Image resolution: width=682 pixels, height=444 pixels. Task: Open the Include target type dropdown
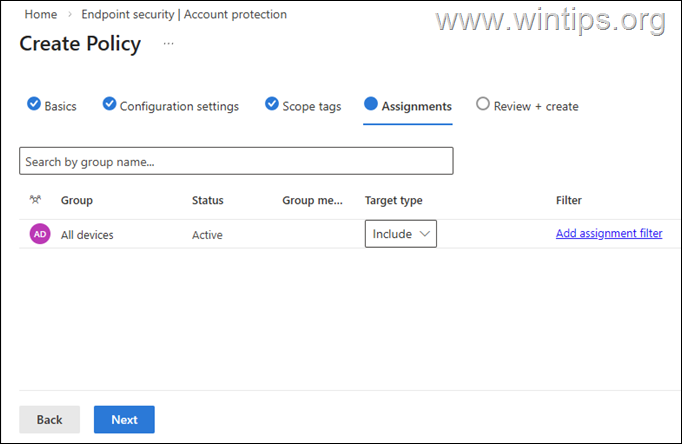[x=401, y=234]
